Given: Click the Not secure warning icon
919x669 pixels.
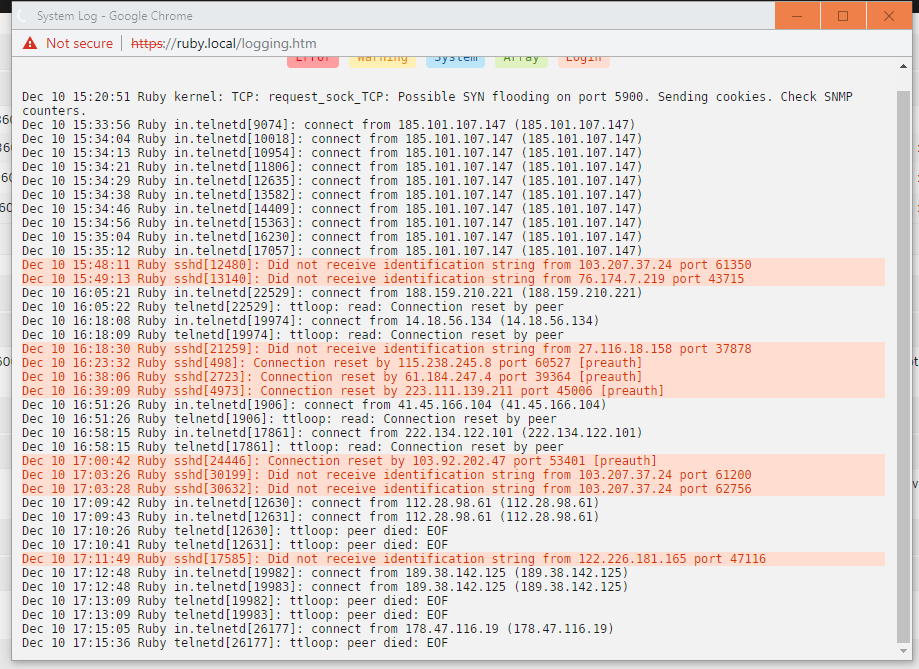Looking at the screenshot, I should click(30, 43).
